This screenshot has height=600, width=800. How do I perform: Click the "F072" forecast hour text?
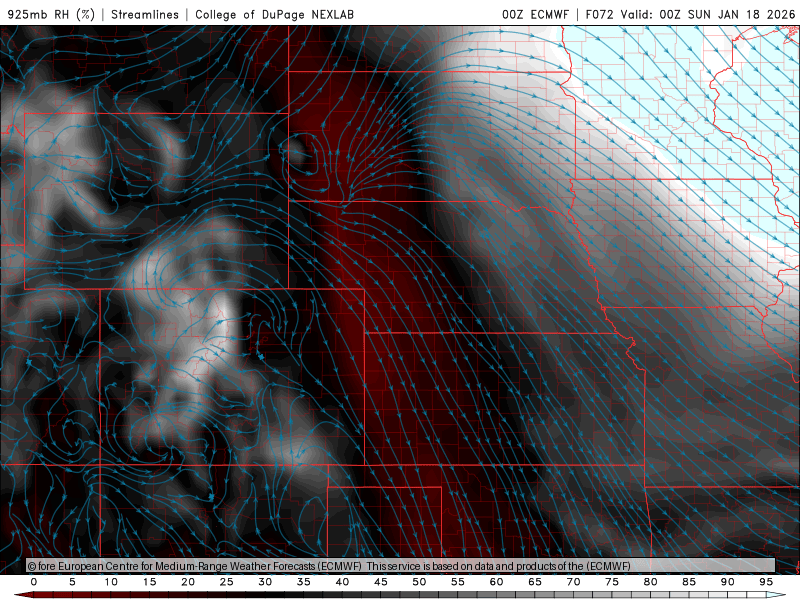[599, 14]
